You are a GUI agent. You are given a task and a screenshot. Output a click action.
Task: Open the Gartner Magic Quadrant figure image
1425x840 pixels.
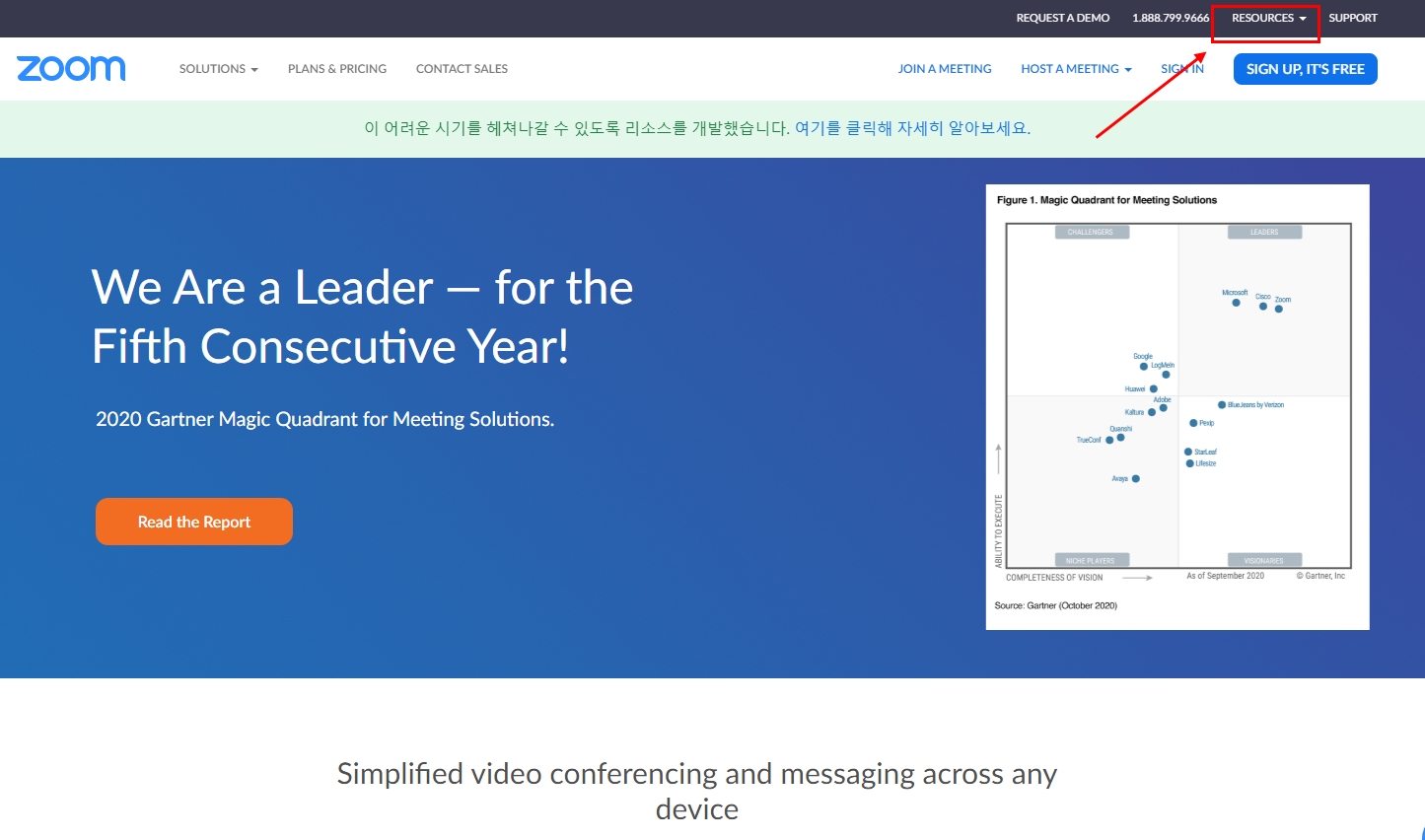[x=1177, y=407]
